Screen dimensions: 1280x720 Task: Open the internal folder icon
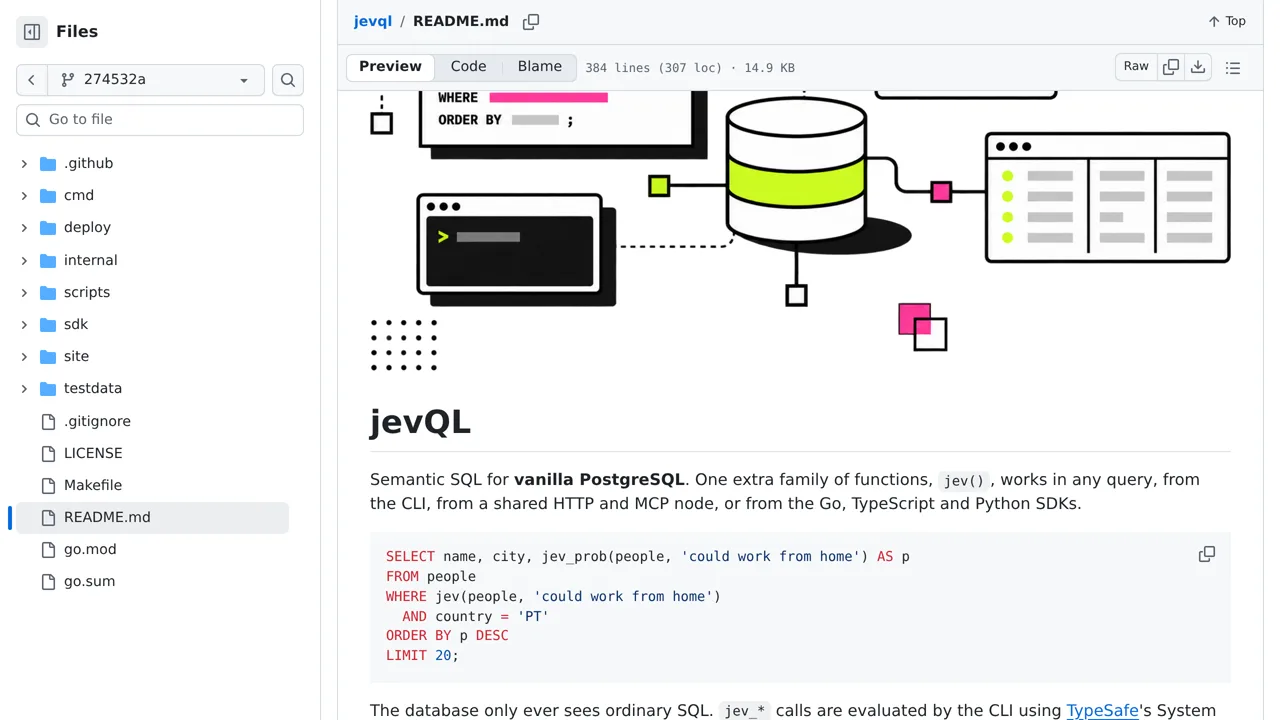[48, 261]
